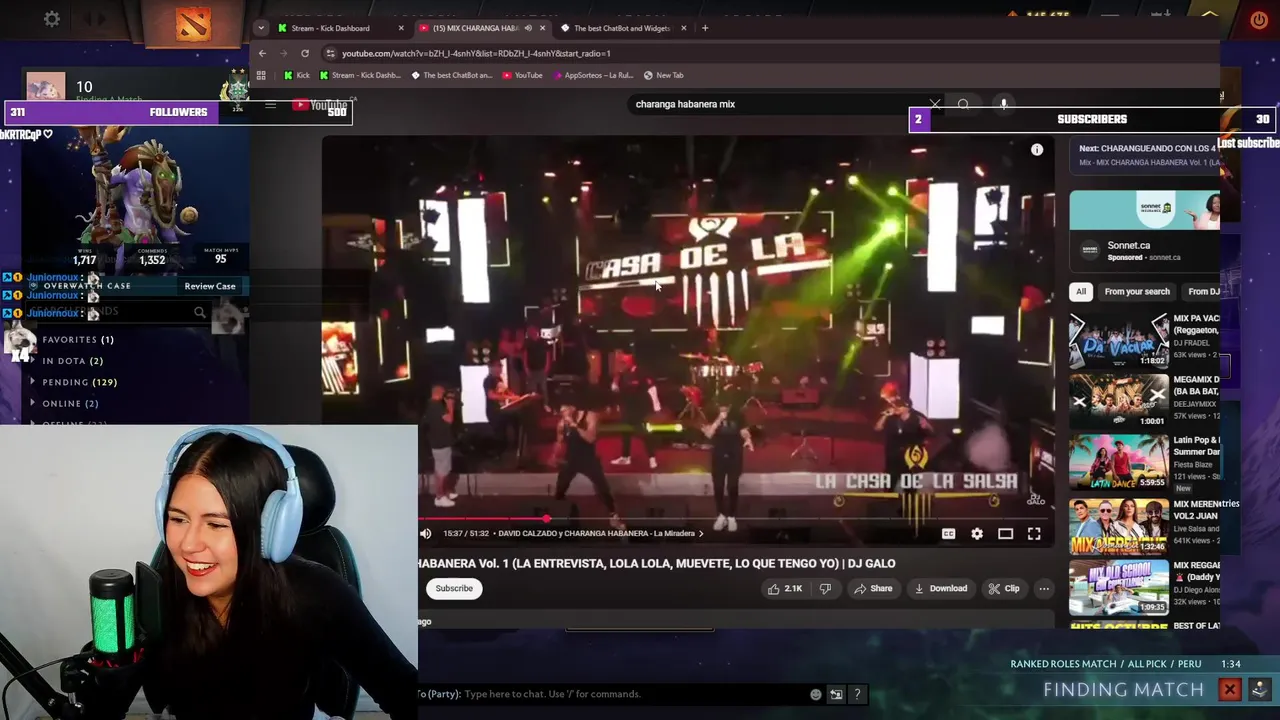Open the MEGAMIX thumbnail lasting 1:00:01
The width and height of the screenshot is (1280, 720).
(x=1119, y=401)
